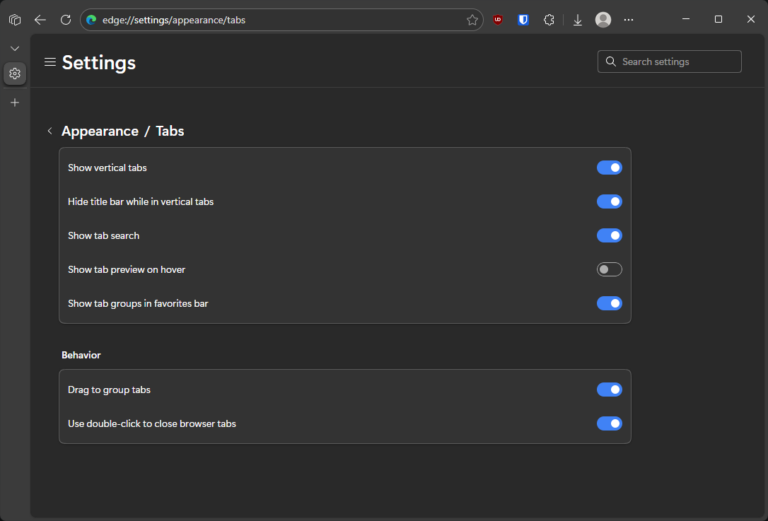Go back to Appearance with the chevron
The width and height of the screenshot is (768, 521).
49,131
